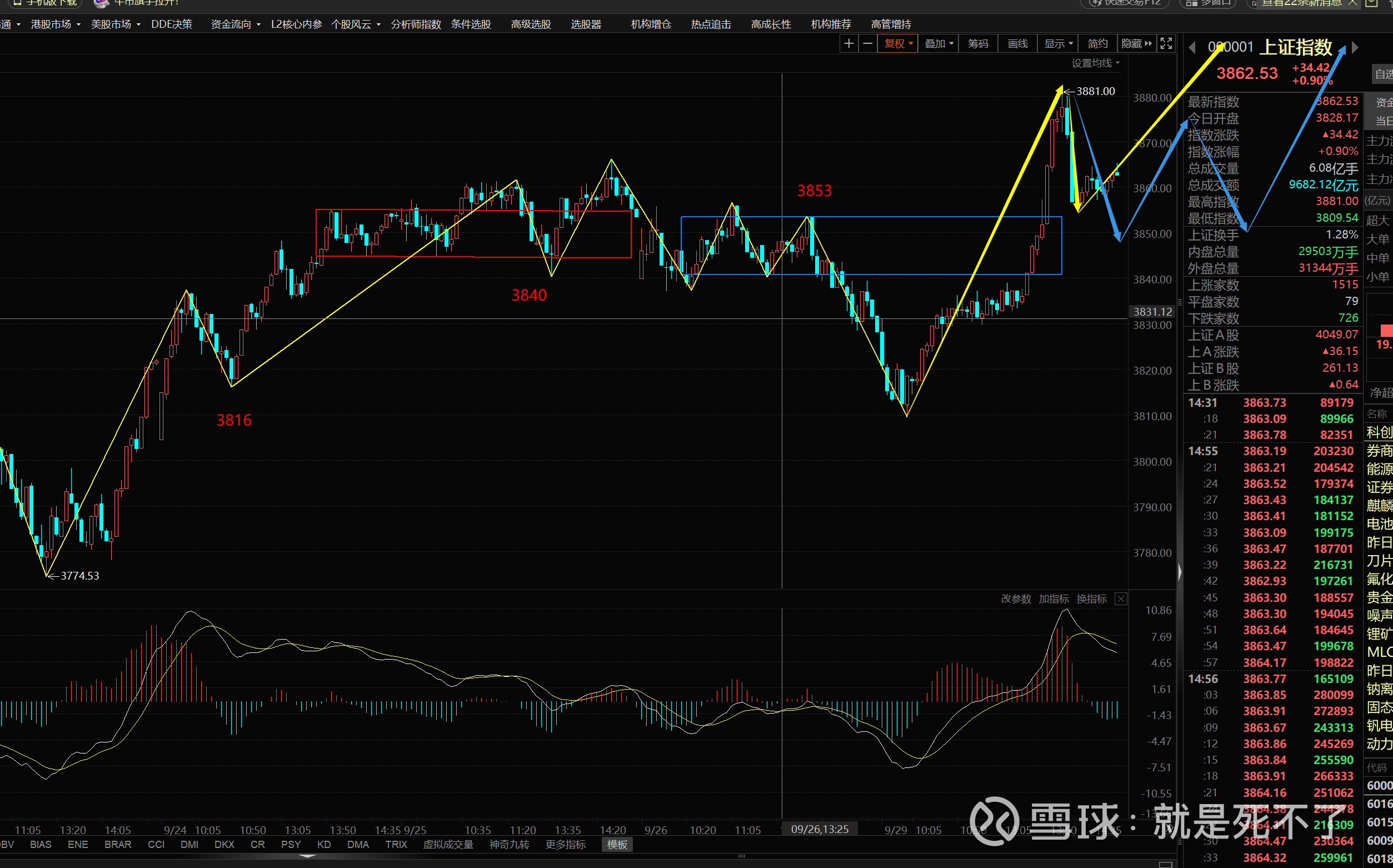The width and height of the screenshot is (1393, 868).
Task: Click the collapse triangle below the indicator tabs
Action: click(308, 856)
